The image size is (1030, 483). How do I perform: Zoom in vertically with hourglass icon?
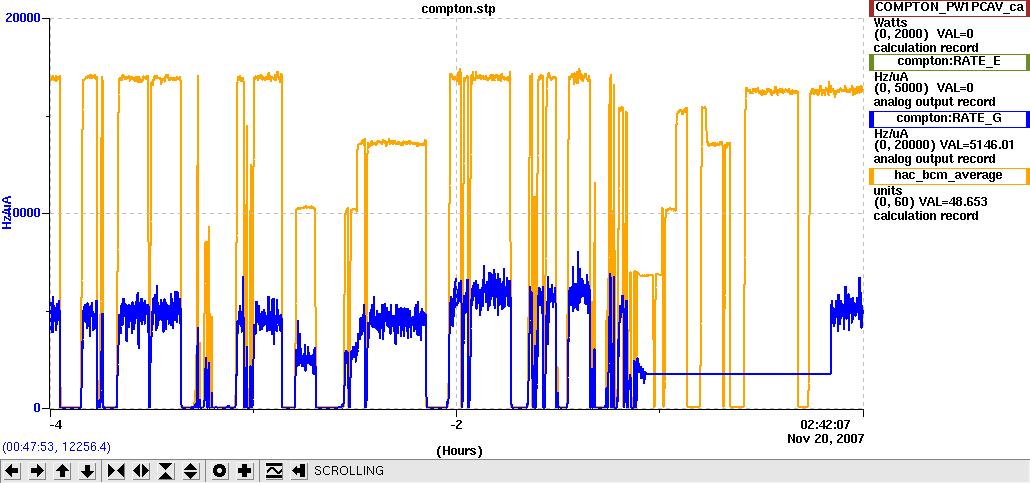pos(166,471)
